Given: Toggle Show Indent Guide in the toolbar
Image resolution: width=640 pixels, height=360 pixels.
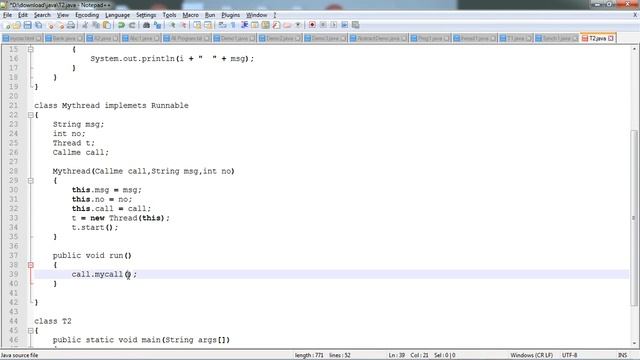Looking at the screenshot, I should point(244,25).
